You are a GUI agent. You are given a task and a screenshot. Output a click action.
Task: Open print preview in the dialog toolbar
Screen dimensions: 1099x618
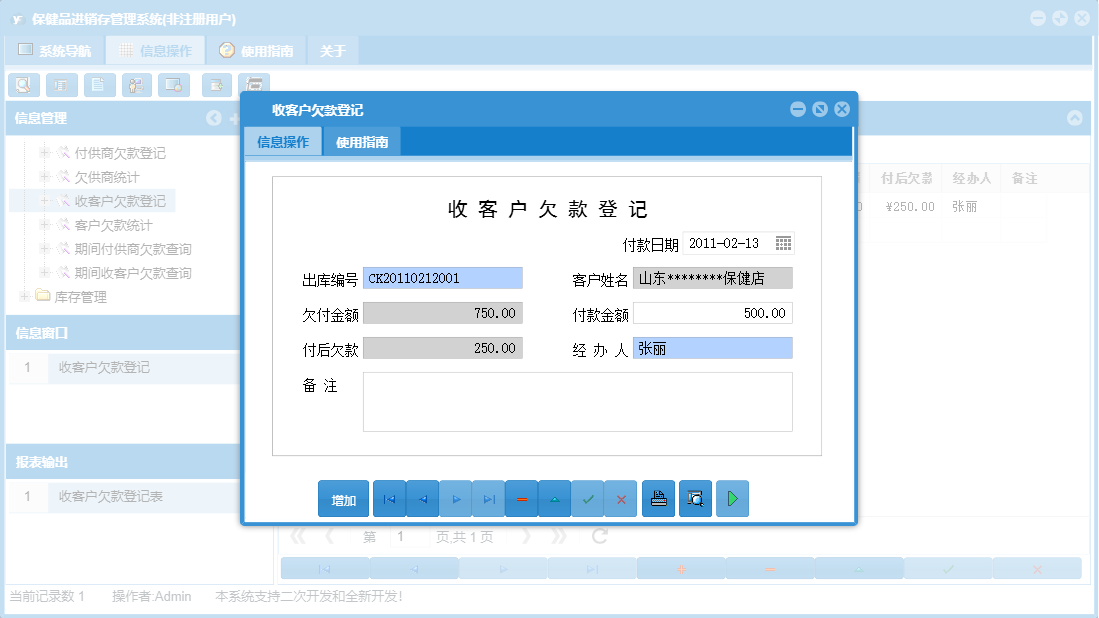(695, 498)
